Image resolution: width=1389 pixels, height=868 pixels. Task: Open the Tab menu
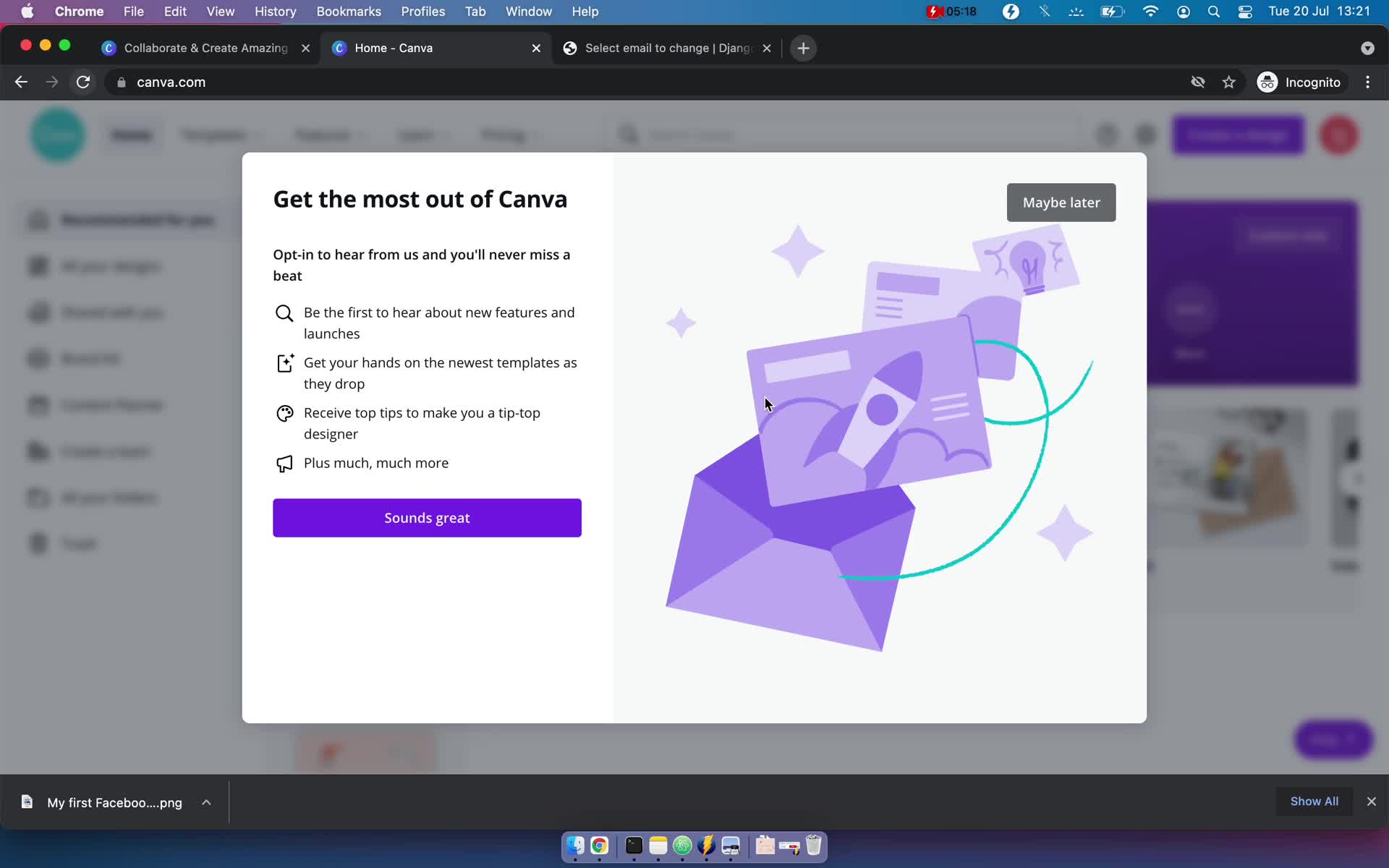475,12
